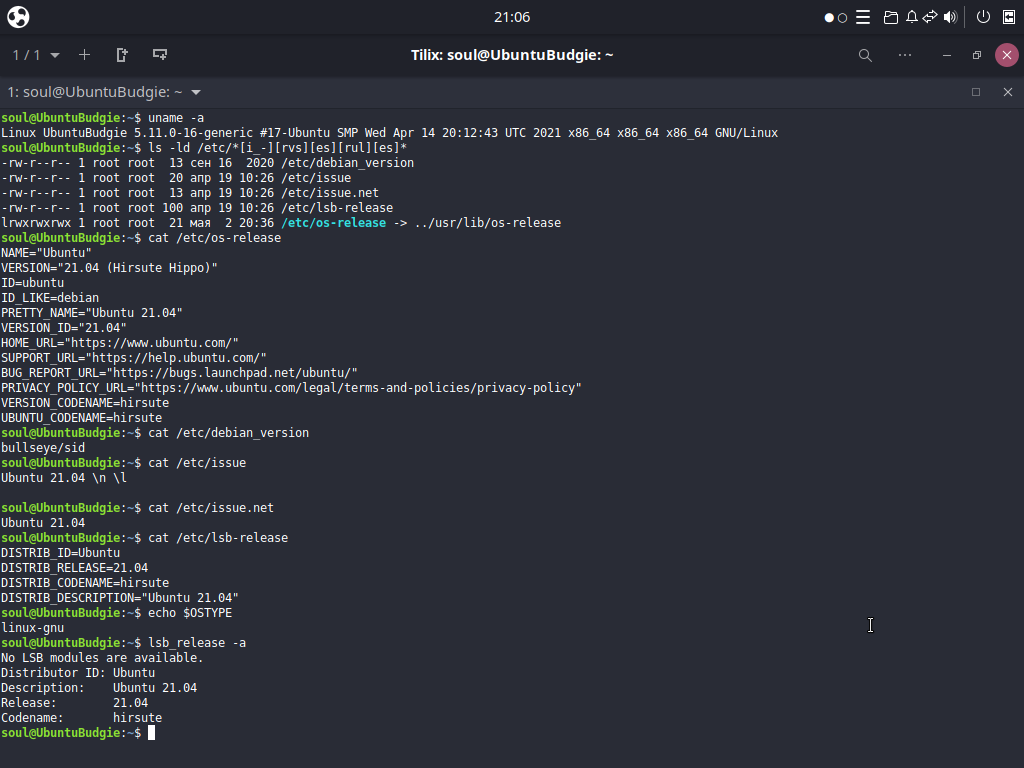
Task: Click the /etc/issue.net listing row
Action: point(190,193)
